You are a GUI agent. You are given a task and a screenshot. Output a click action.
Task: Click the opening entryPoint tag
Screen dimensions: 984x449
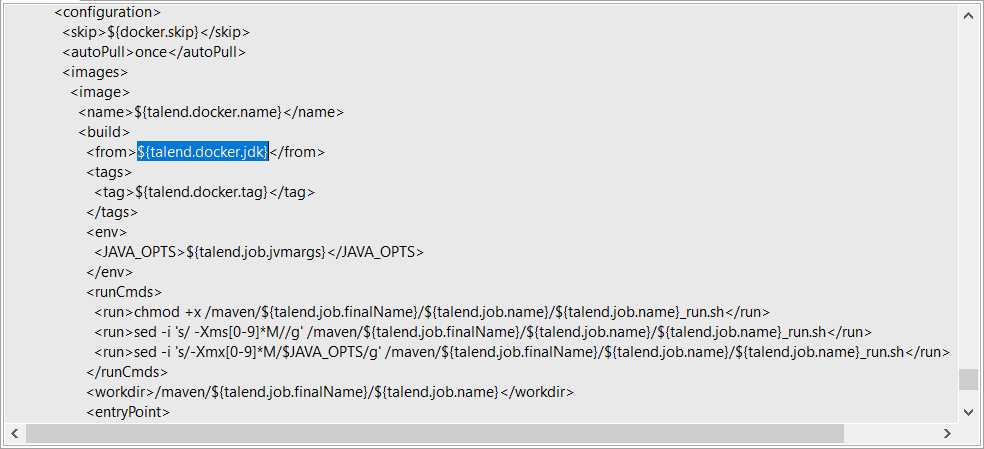coord(128,412)
